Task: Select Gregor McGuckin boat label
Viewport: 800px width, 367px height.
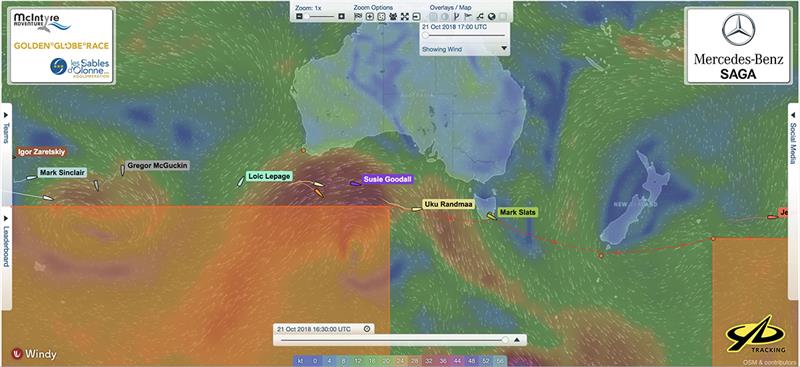Action: click(x=157, y=166)
